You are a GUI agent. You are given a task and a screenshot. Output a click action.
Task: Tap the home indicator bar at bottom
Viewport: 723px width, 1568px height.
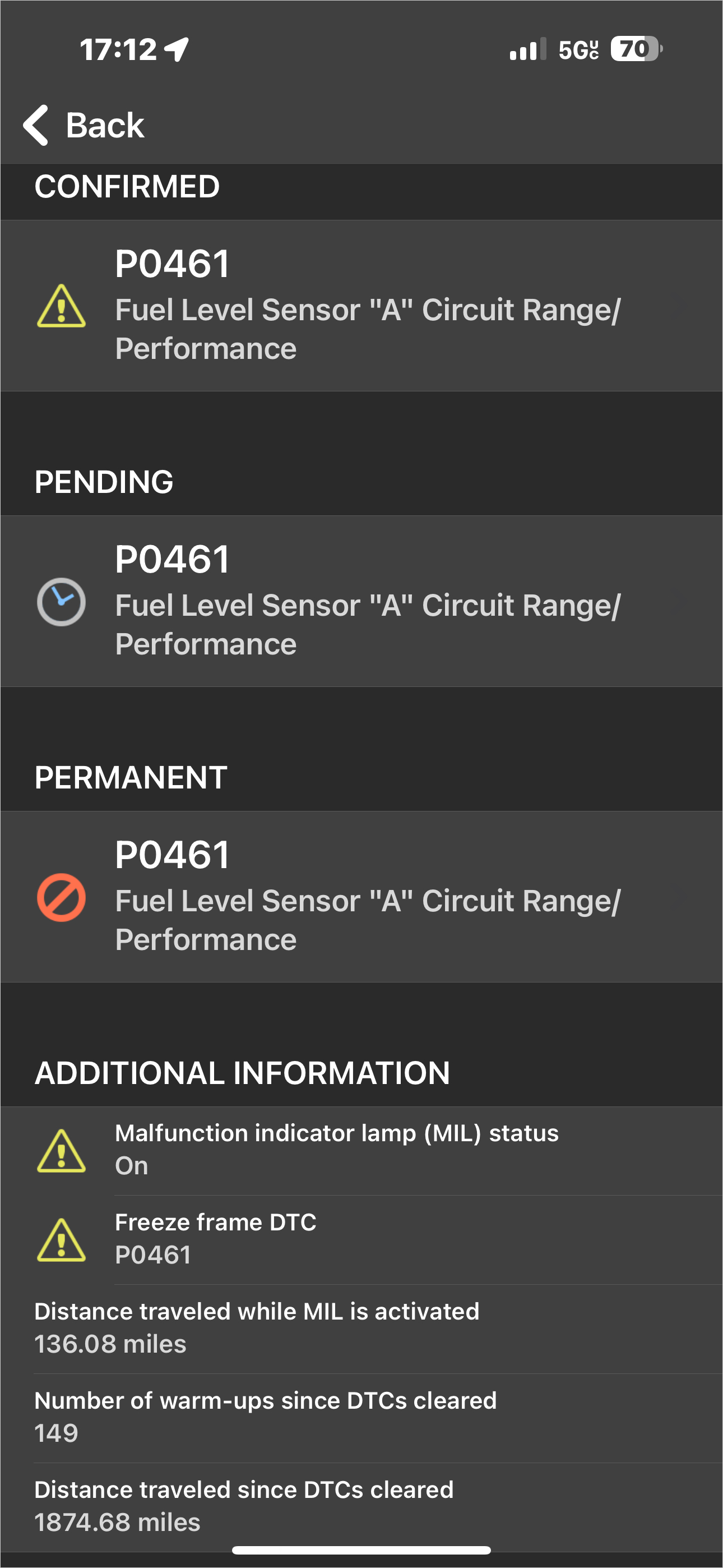361,1549
